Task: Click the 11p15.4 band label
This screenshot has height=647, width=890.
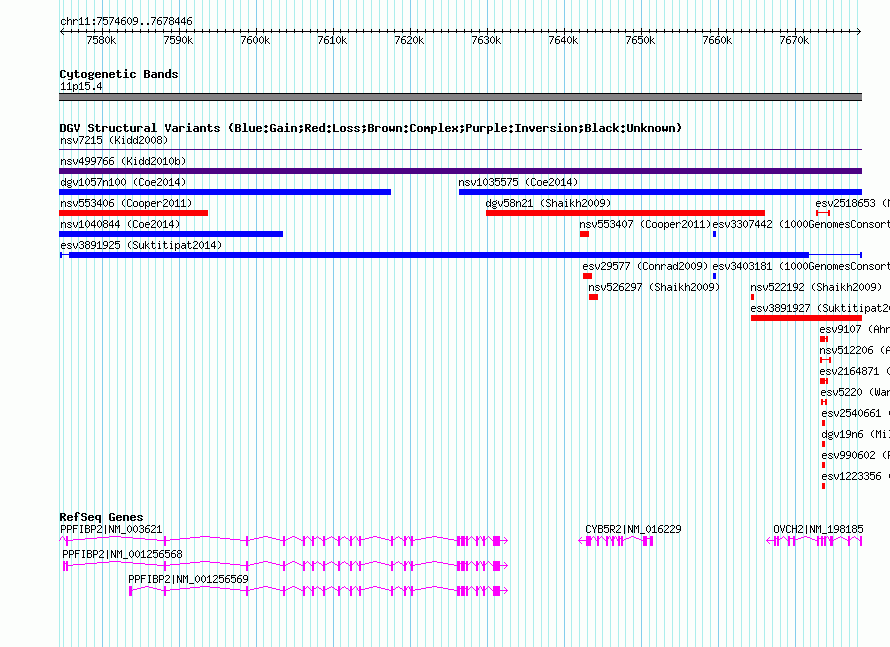Action: (81, 86)
